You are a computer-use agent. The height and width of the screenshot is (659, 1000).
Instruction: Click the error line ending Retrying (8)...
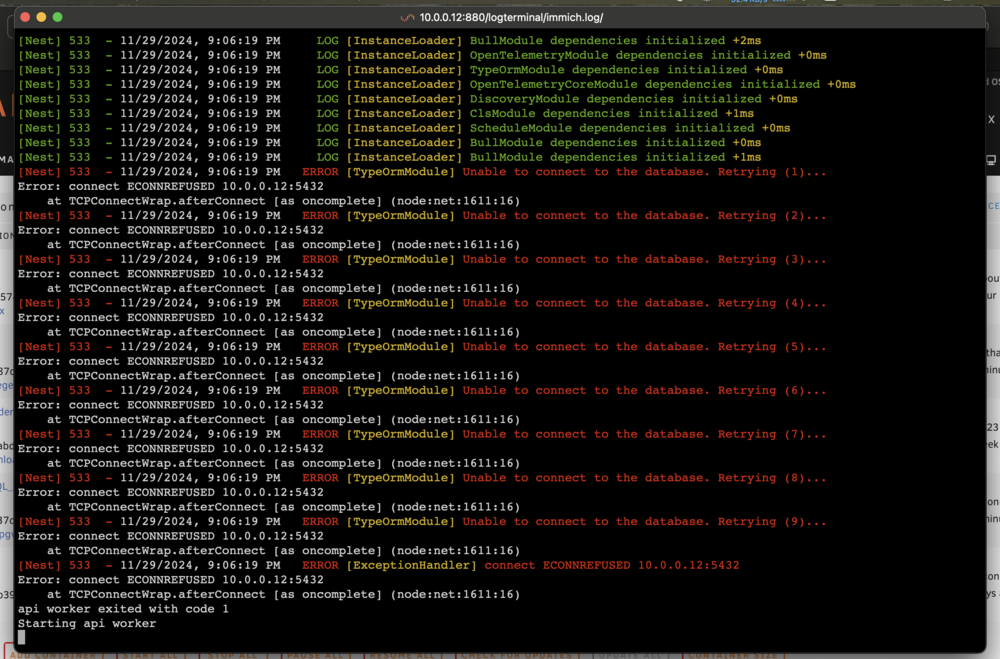tap(422, 478)
